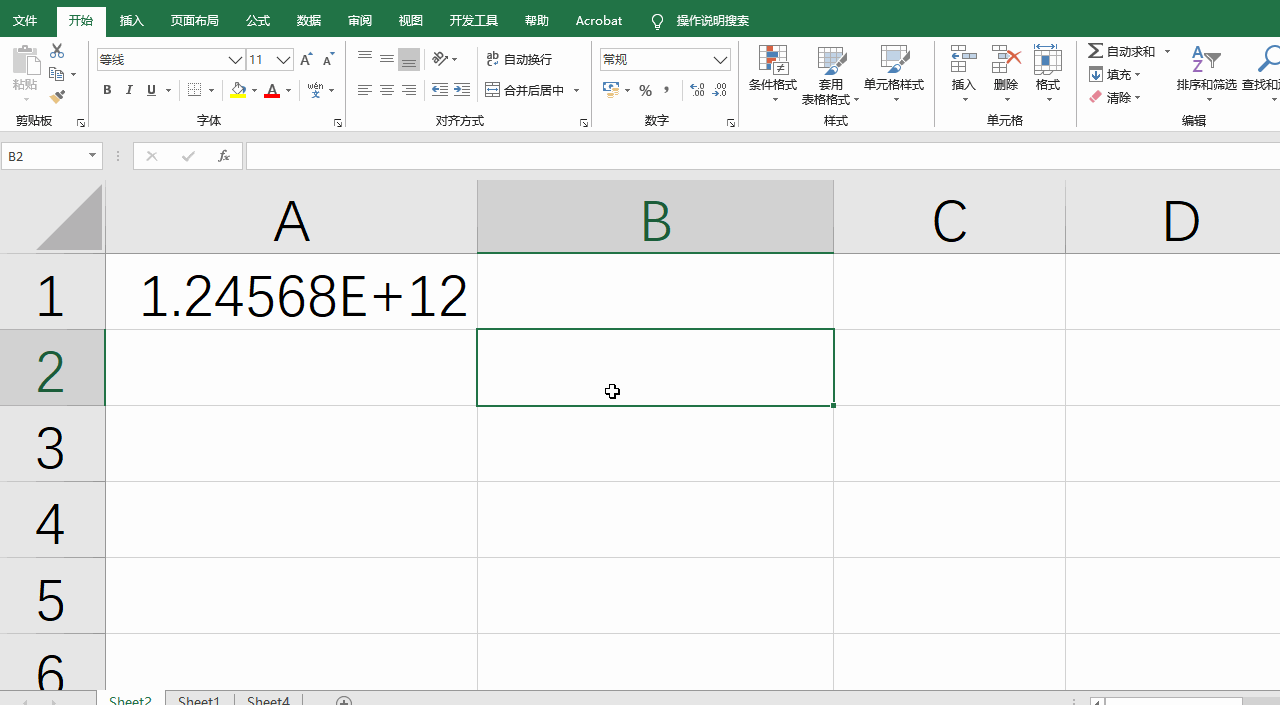Open 填充 fill dropdown
The image size is (1280, 705).
click(1115, 74)
